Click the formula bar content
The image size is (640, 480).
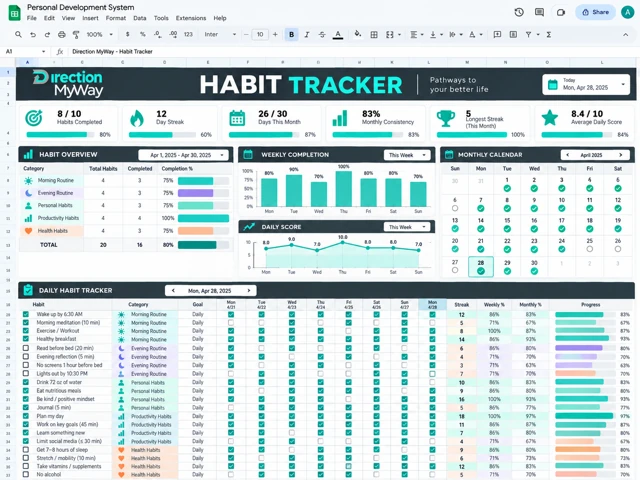[112, 52]
